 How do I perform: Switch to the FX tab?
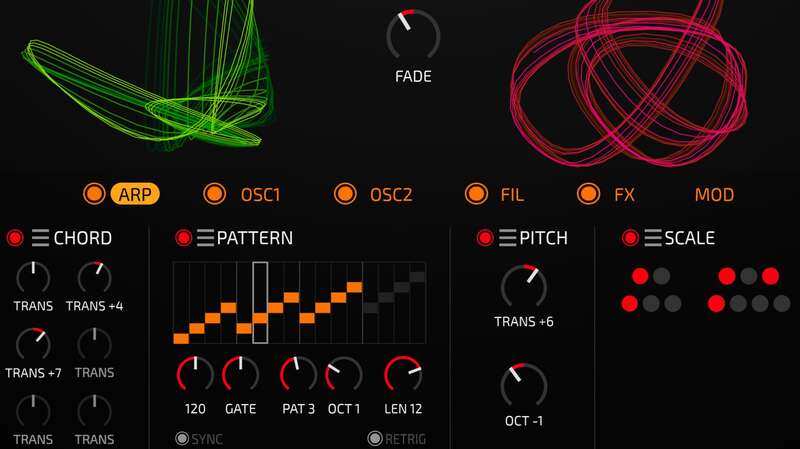point(624,195)
